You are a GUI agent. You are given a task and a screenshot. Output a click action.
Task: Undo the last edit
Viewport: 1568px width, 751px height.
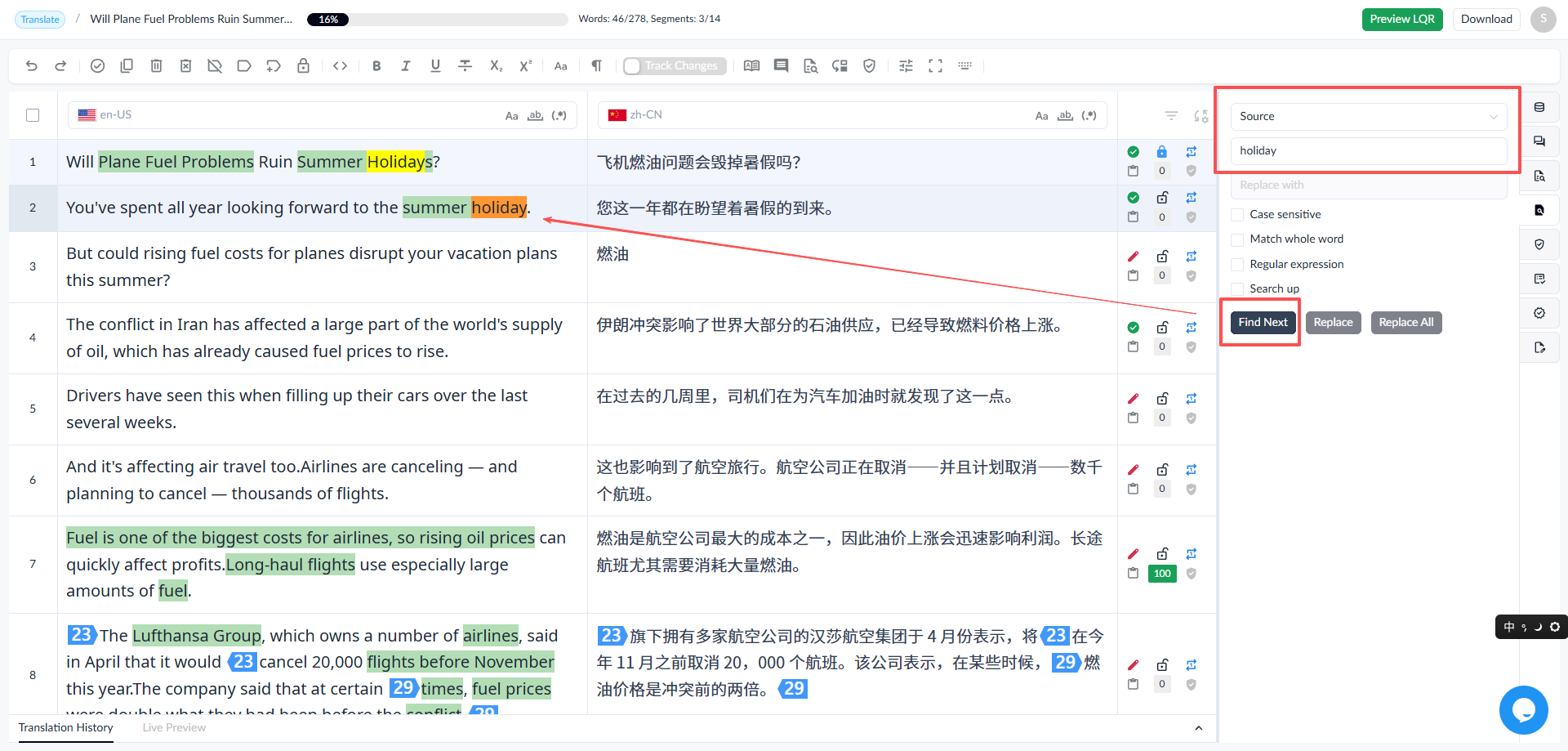point(31,66)
